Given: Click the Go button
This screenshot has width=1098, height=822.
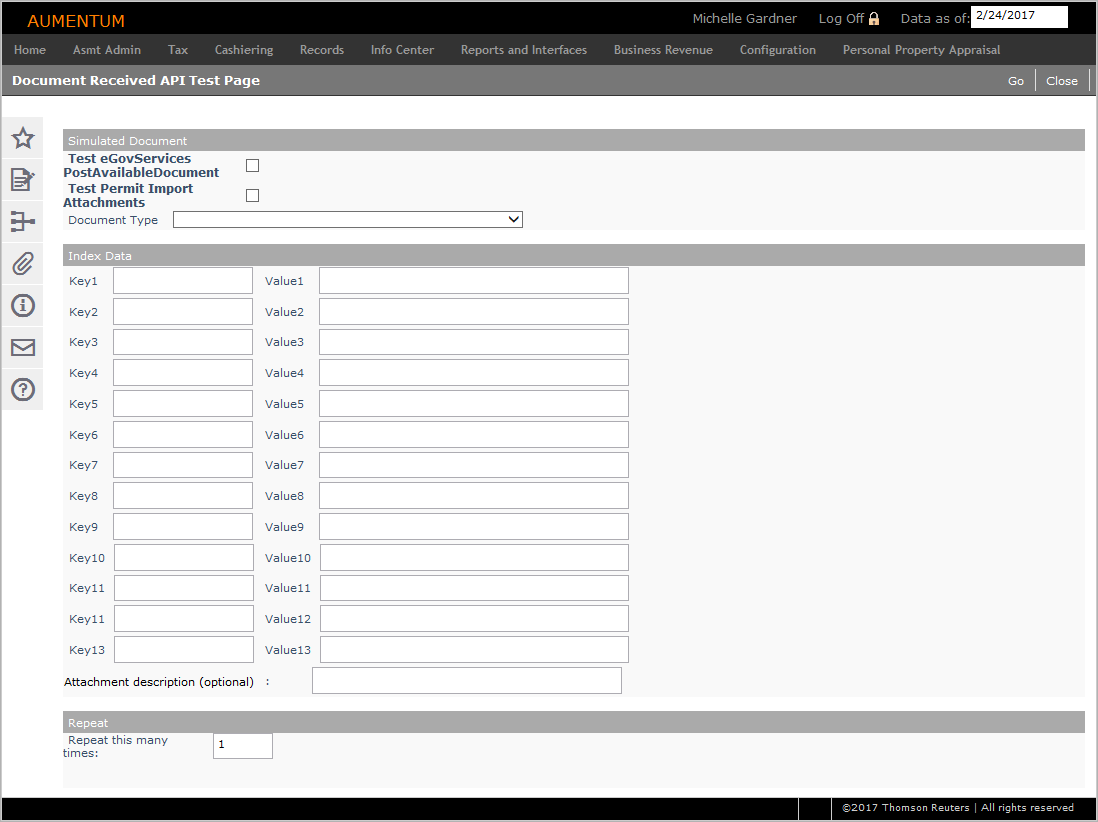Looking at the screenshot, I should coord(1015,81).
